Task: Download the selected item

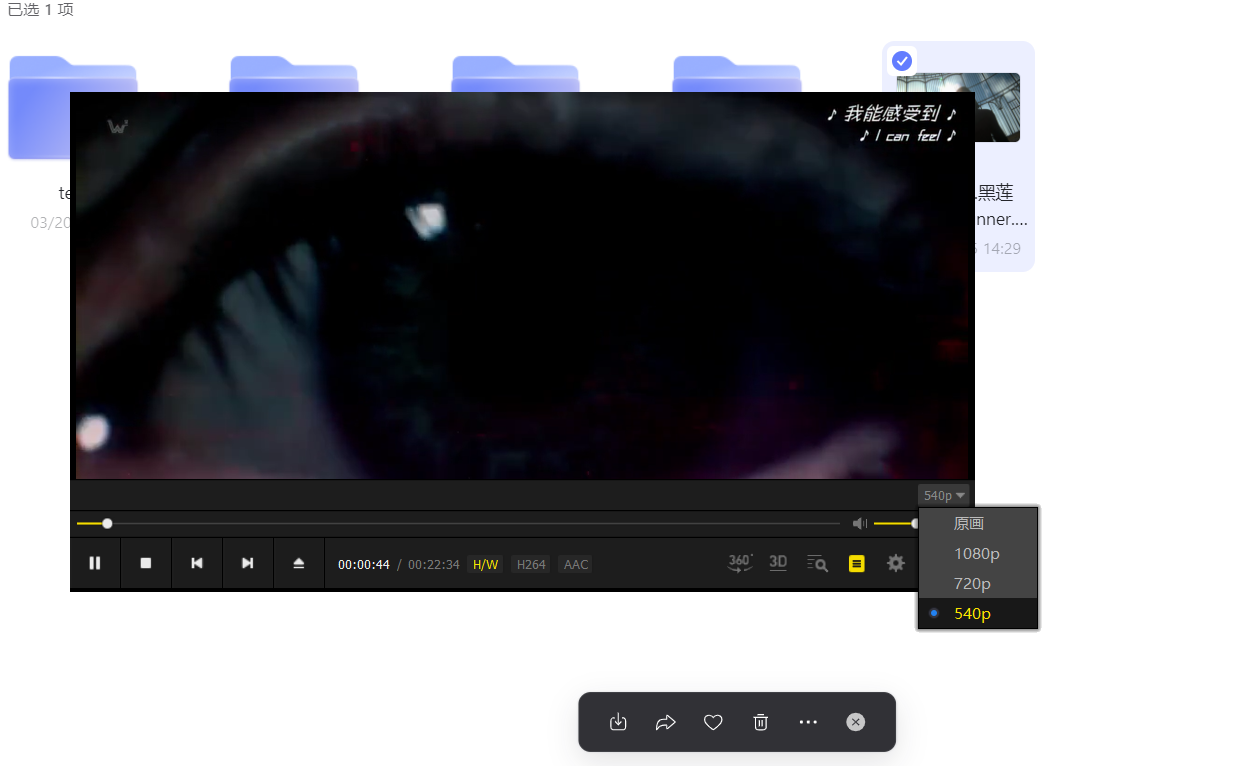Action: tap(618, 722)
